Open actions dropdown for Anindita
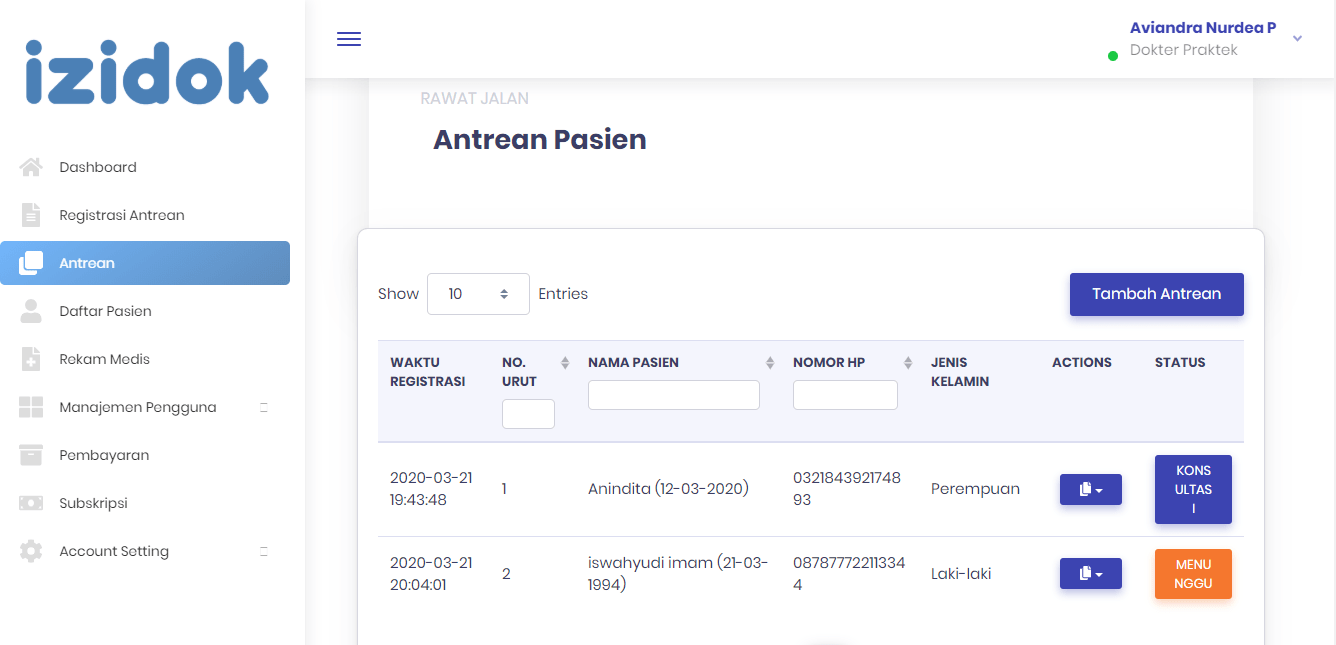The width and height of the screenshot is (1336, 645). click(1090, 490)
